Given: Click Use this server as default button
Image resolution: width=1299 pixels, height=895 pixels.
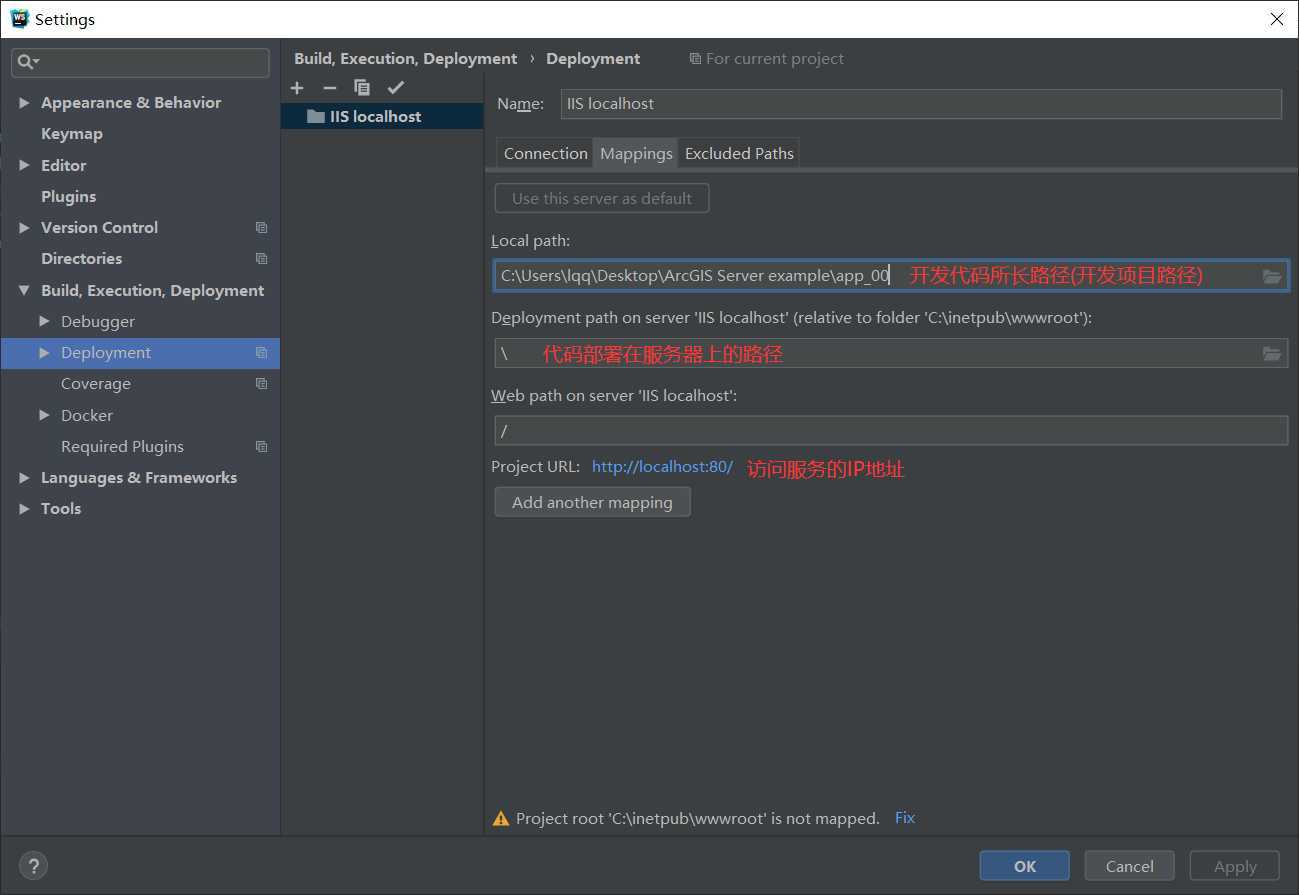Looking at the screenshot, I should (x=602, y=198).
